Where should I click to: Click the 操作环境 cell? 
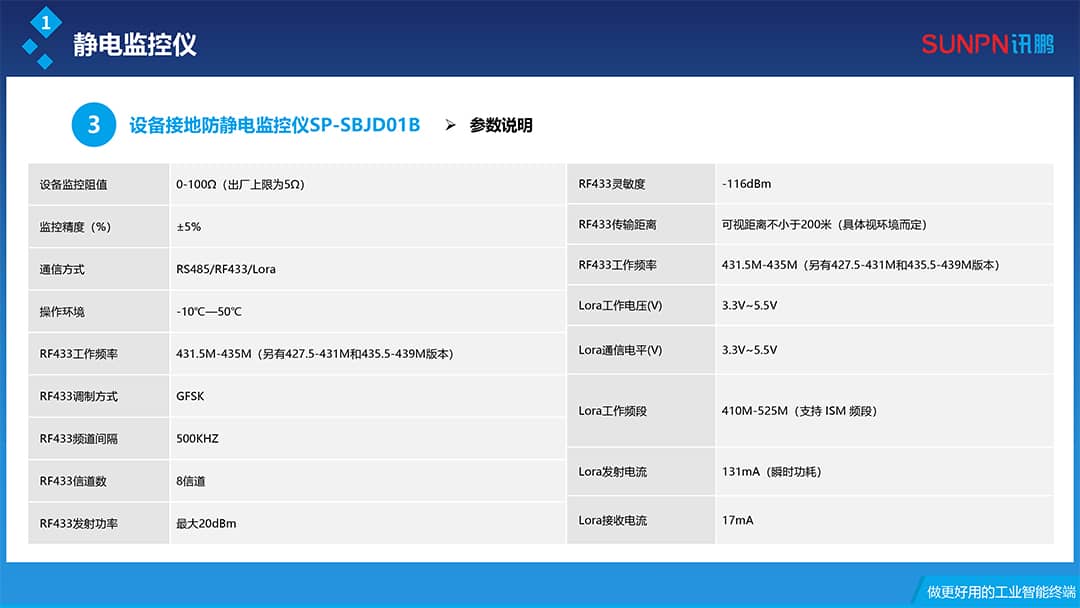tap(98, 312)
